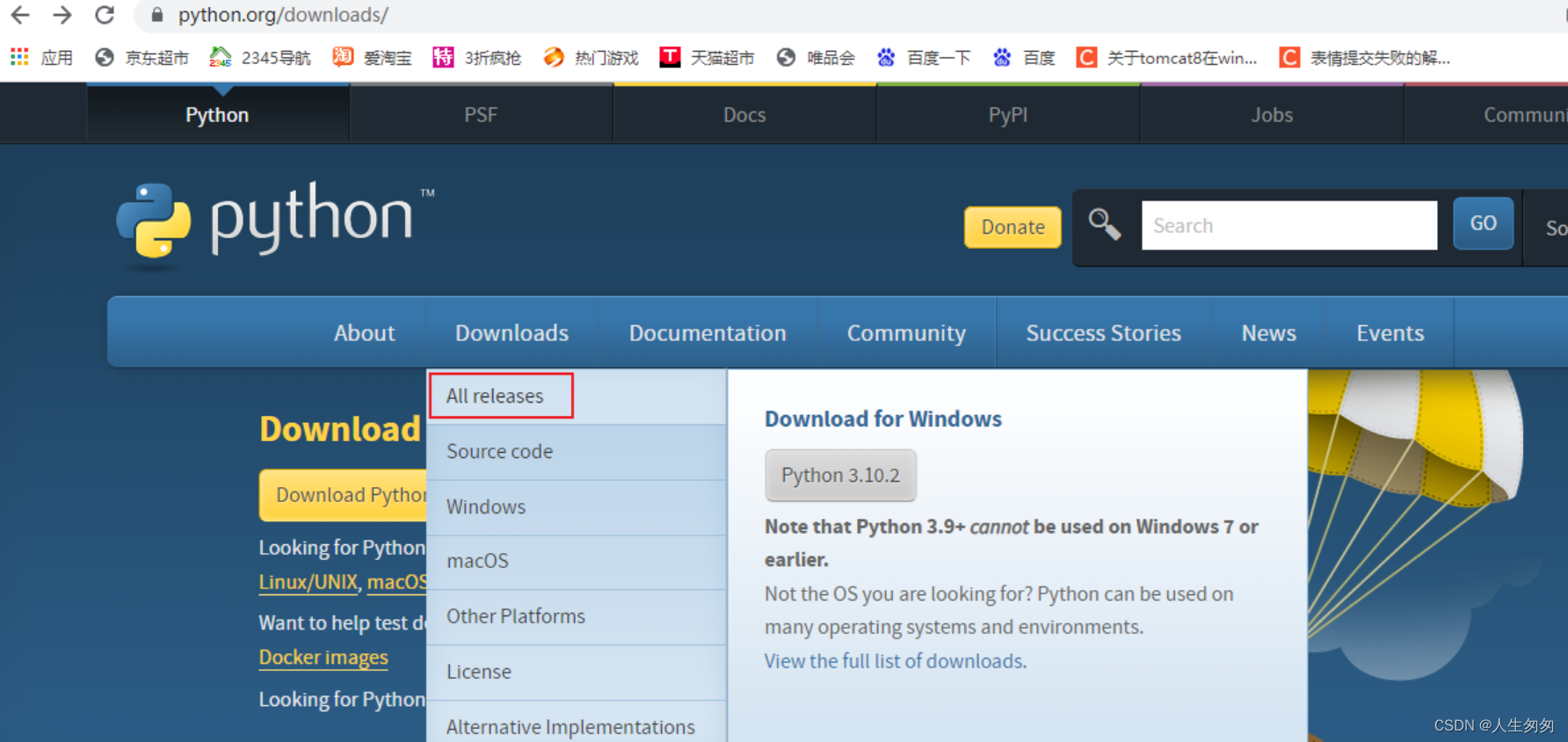Select the PSF top tab
Screen dimensions: 1568x742
coord(481,115)
